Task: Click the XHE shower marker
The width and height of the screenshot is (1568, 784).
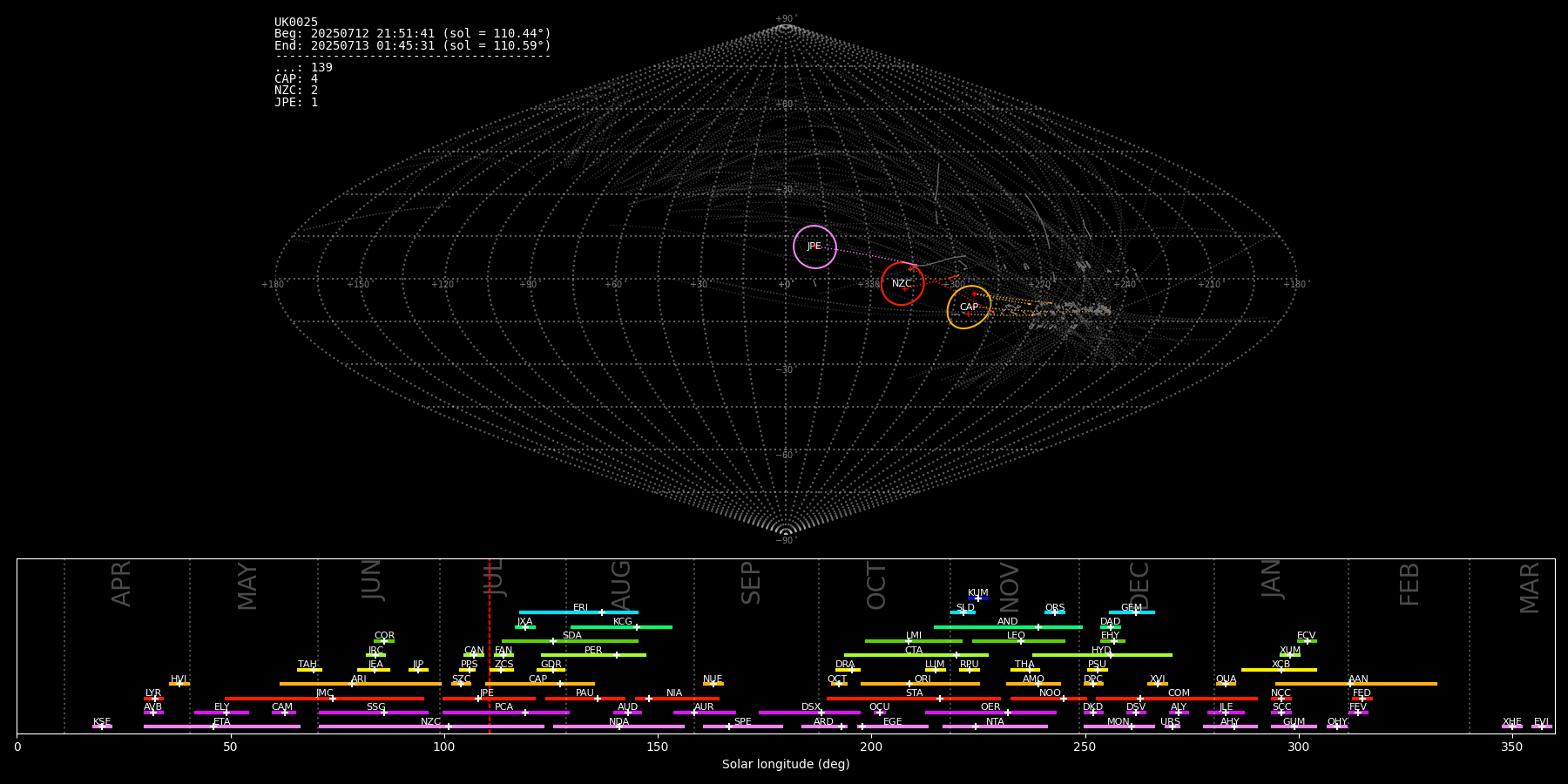Action: 1512,727
